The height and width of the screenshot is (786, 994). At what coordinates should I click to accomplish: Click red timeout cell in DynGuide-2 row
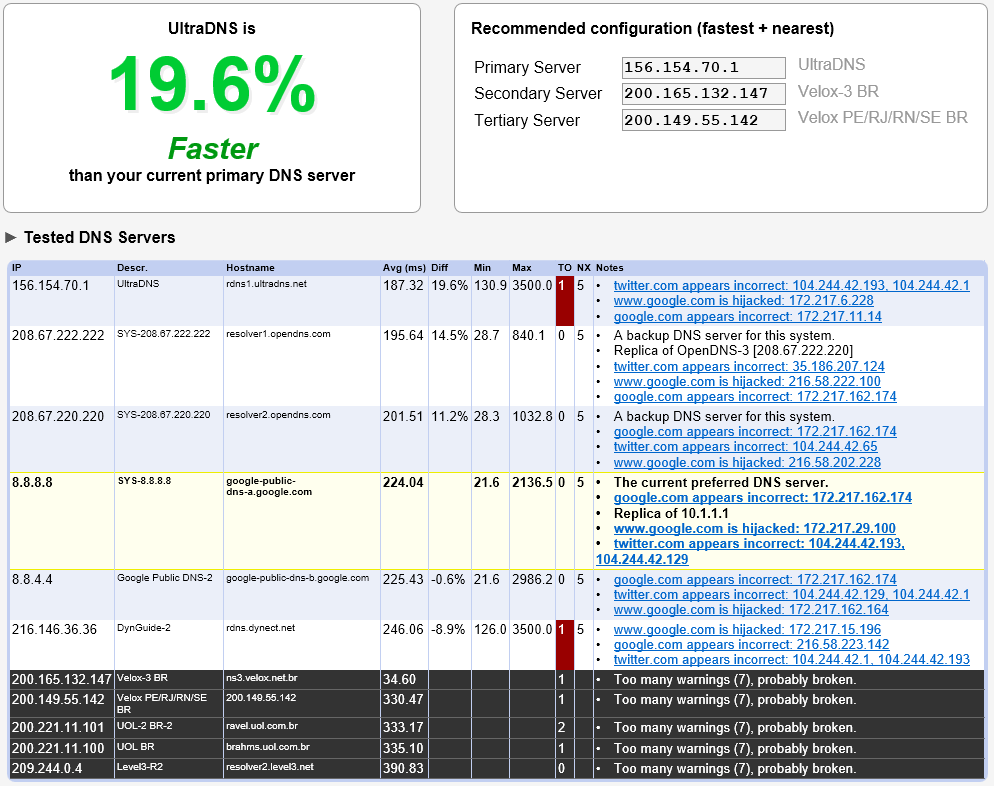click(565, 645)
